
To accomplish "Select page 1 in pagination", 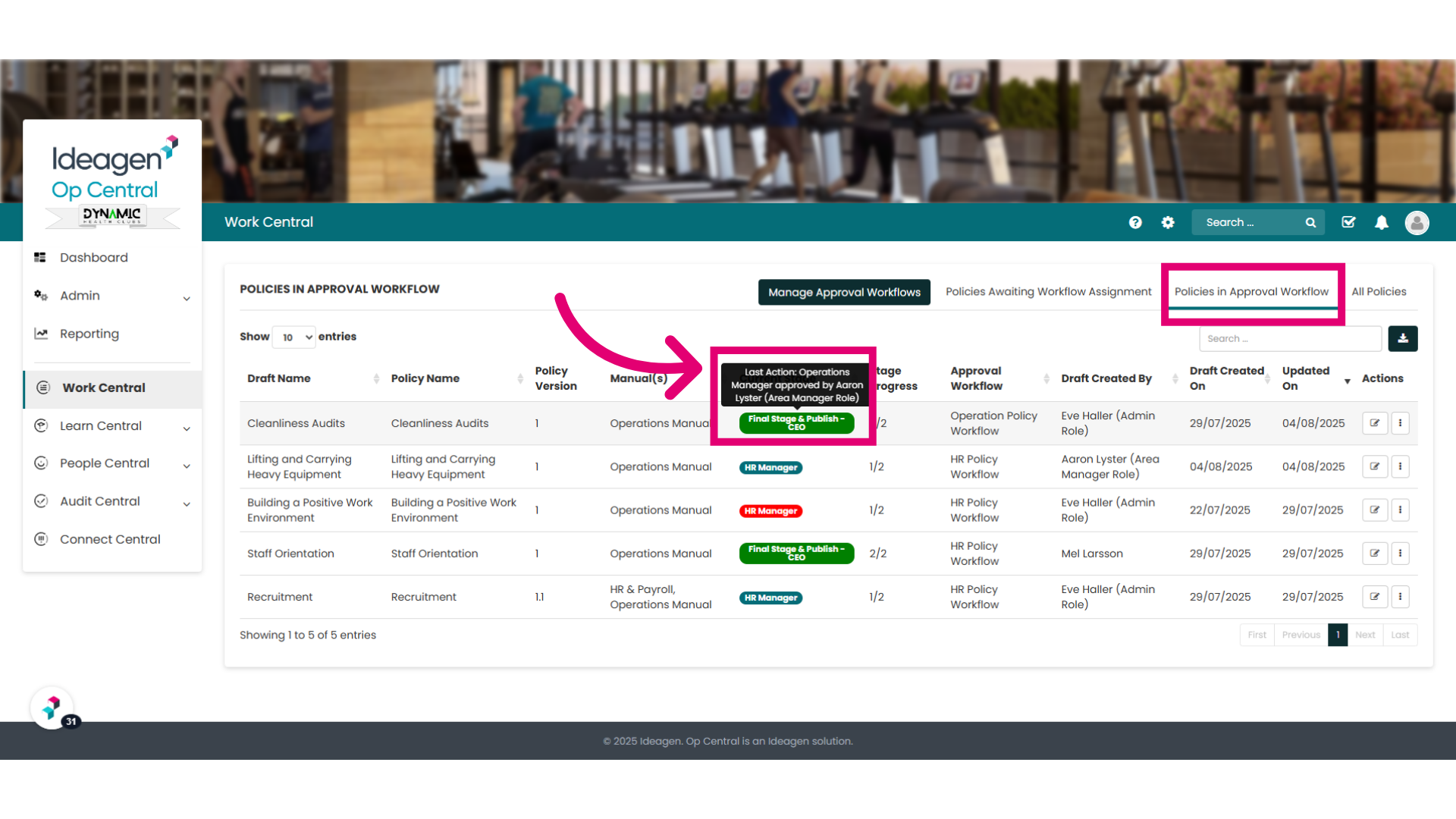I will (x=1338, y=635).
